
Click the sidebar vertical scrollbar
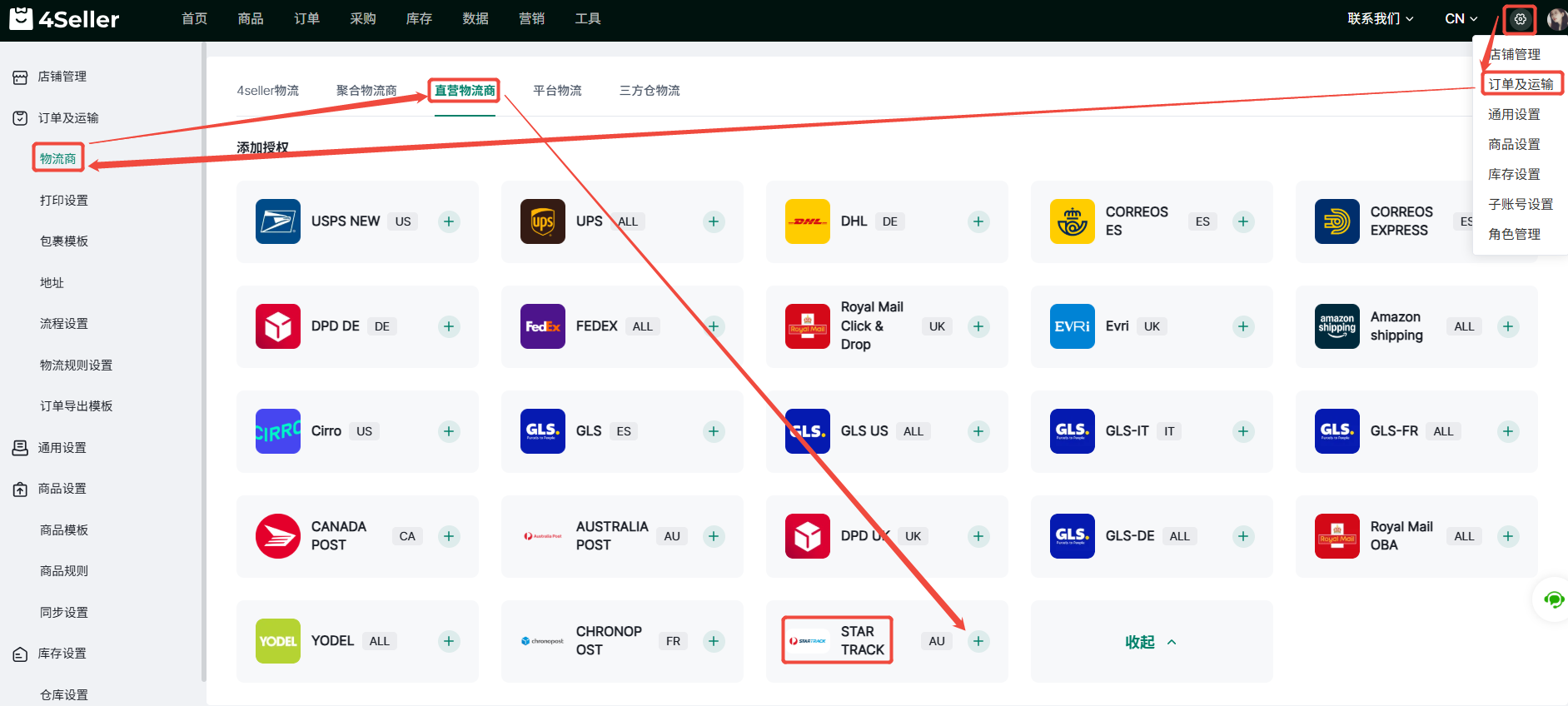(203, 362)
